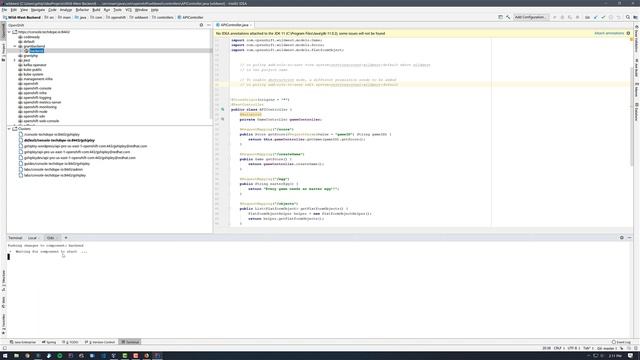Switch to the Odo terminal tab
This screenshot has width=640, height=360.
click(x=51, y=238)
